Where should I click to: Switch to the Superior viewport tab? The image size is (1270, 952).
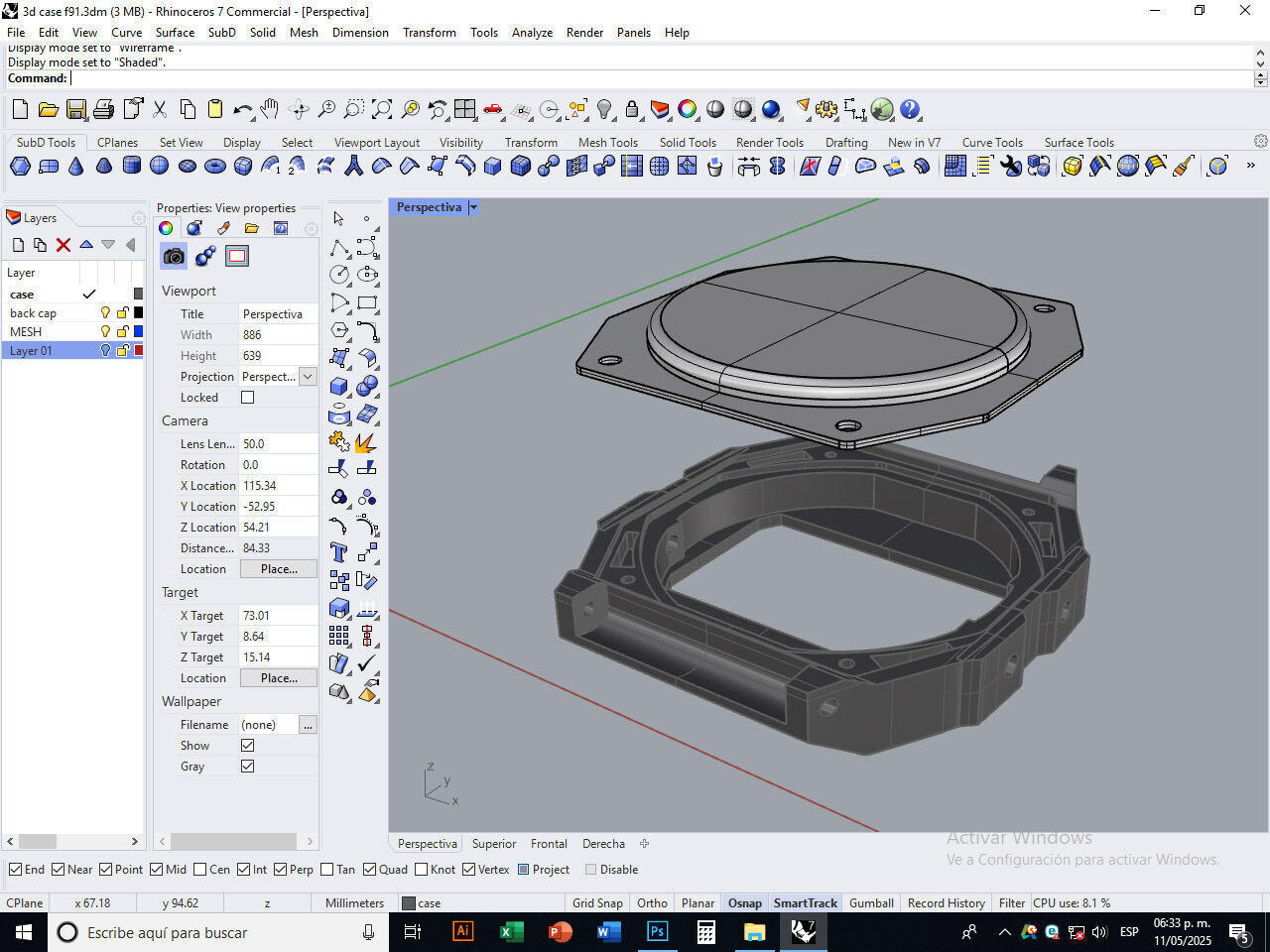pos(494,844)
